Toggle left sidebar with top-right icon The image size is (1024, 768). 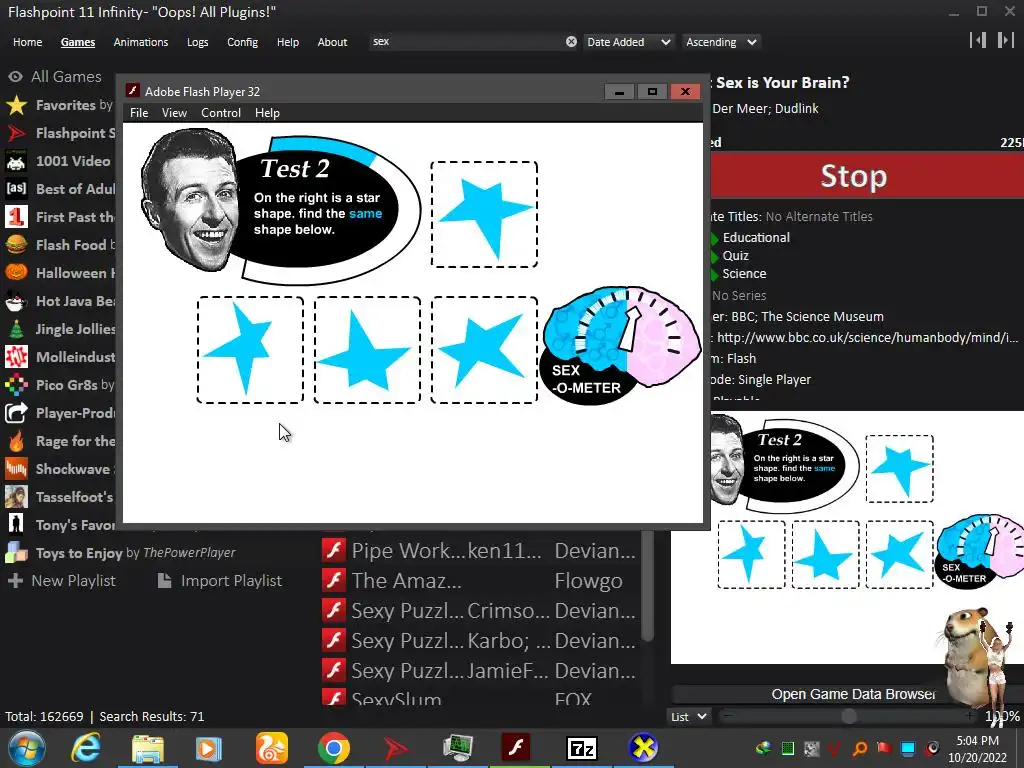point(978,40)
